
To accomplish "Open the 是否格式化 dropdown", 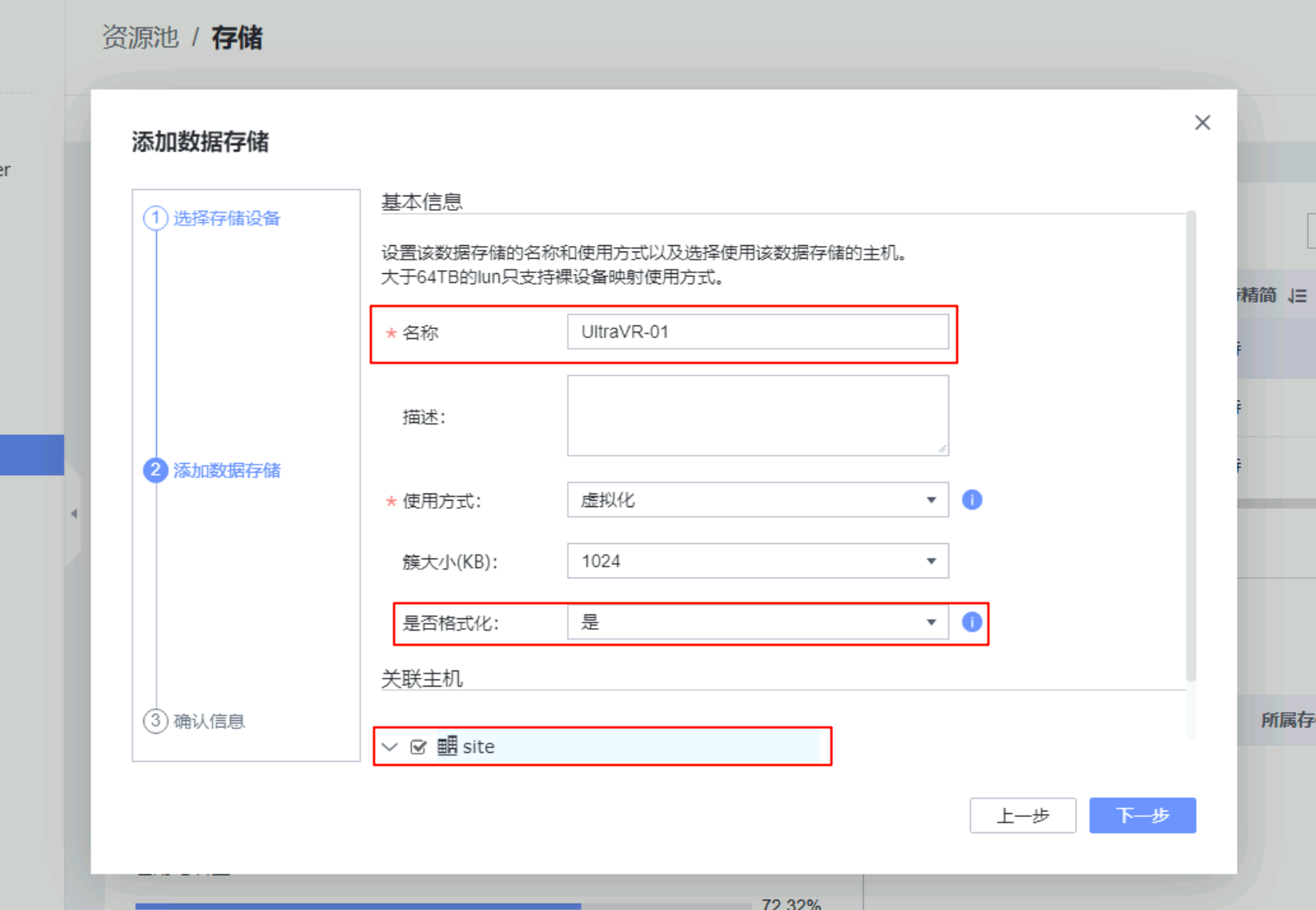I will pos(757,622).
